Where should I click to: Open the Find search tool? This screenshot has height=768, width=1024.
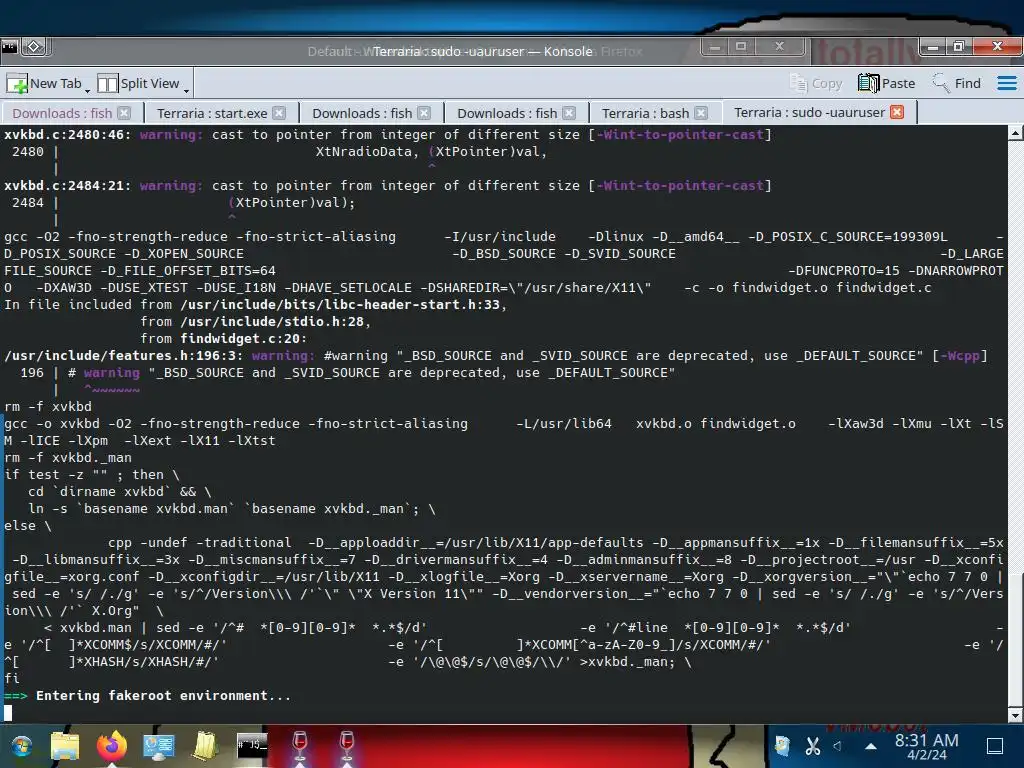coord(957,84)
